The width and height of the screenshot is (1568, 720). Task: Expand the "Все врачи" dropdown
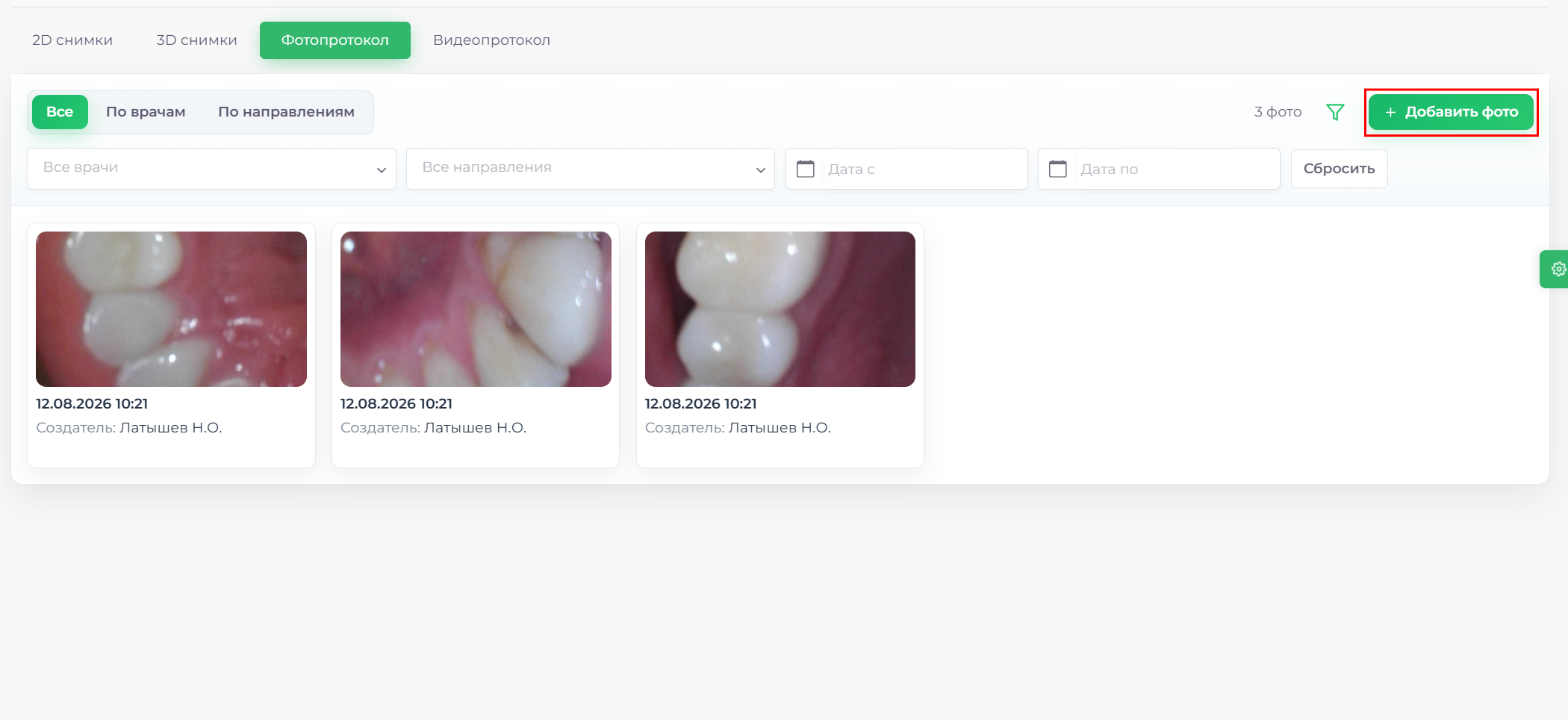211,169
